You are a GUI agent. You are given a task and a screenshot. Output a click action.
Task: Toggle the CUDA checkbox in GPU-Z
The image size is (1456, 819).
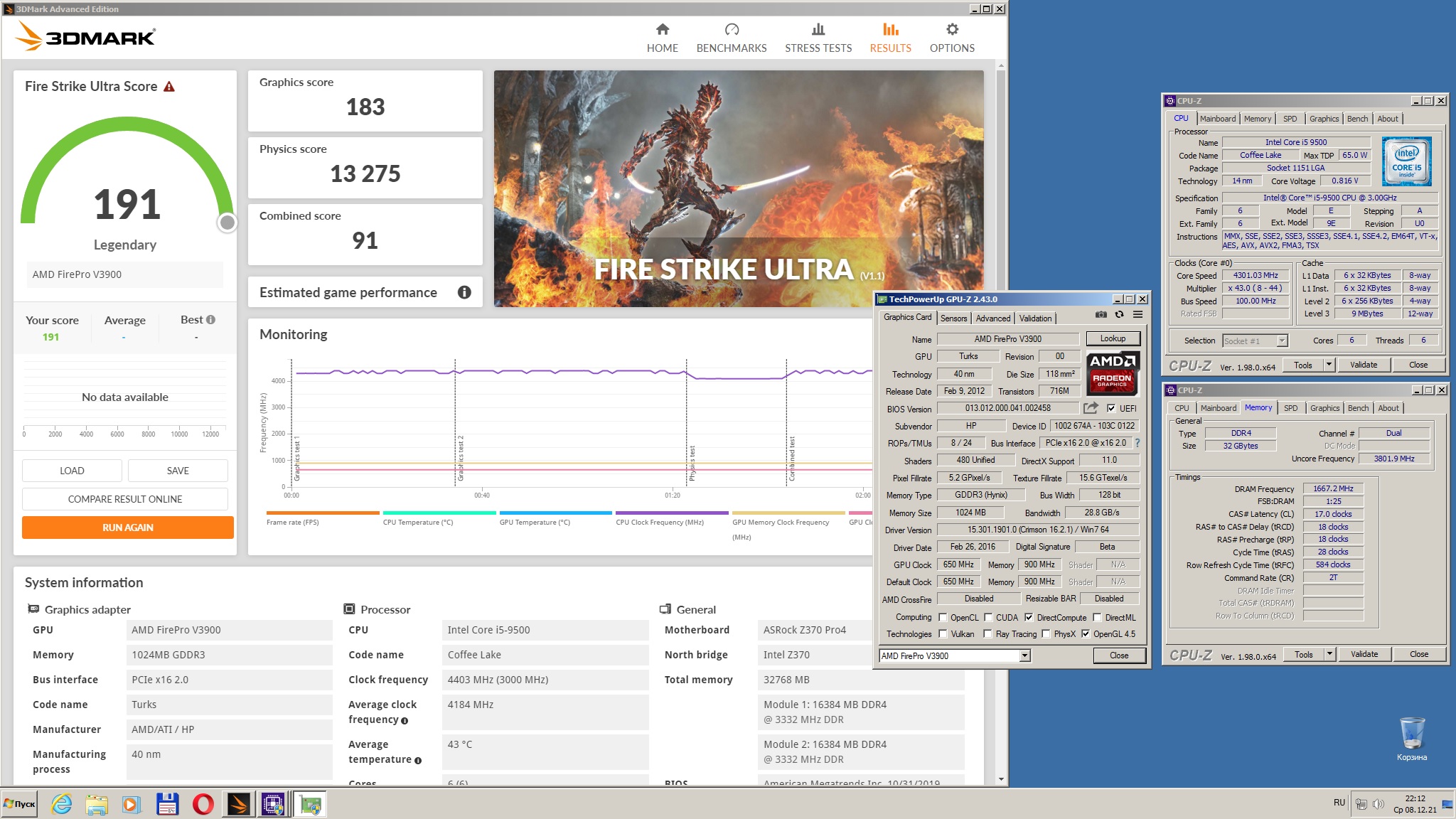988,618
